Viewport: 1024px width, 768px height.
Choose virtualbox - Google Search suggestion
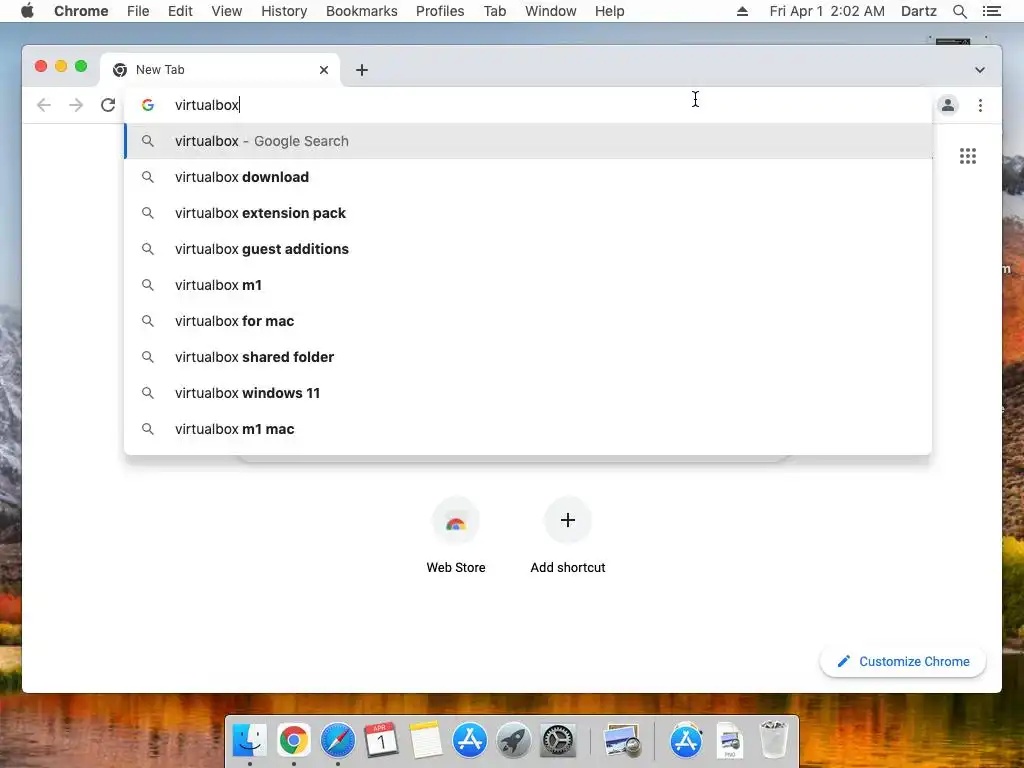pos(528,141)
